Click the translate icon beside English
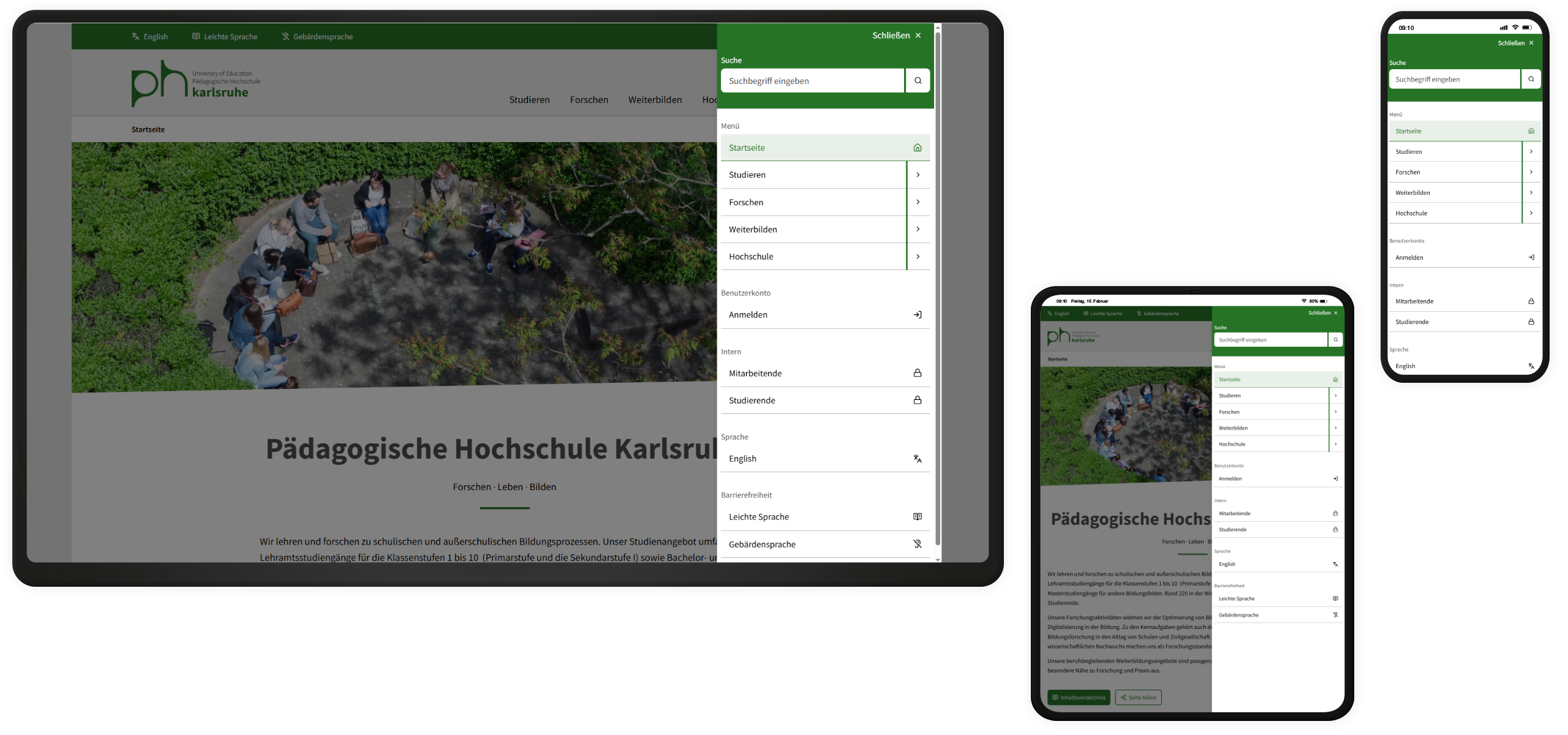The width and height of the screenshot is (1568, 735). pos(917,458)
